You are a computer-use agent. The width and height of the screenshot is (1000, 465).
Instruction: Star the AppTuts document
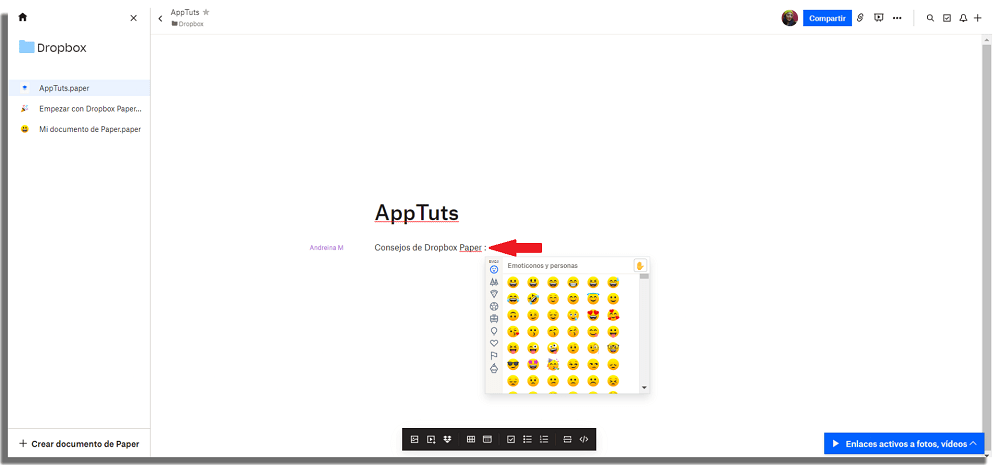206,12
